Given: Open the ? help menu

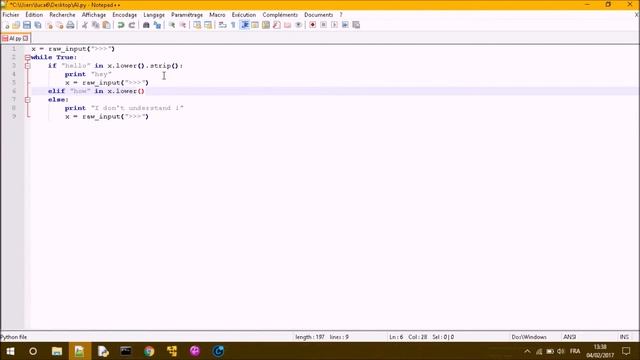Looking at the screenshot, I should click(x=341, y=15).
